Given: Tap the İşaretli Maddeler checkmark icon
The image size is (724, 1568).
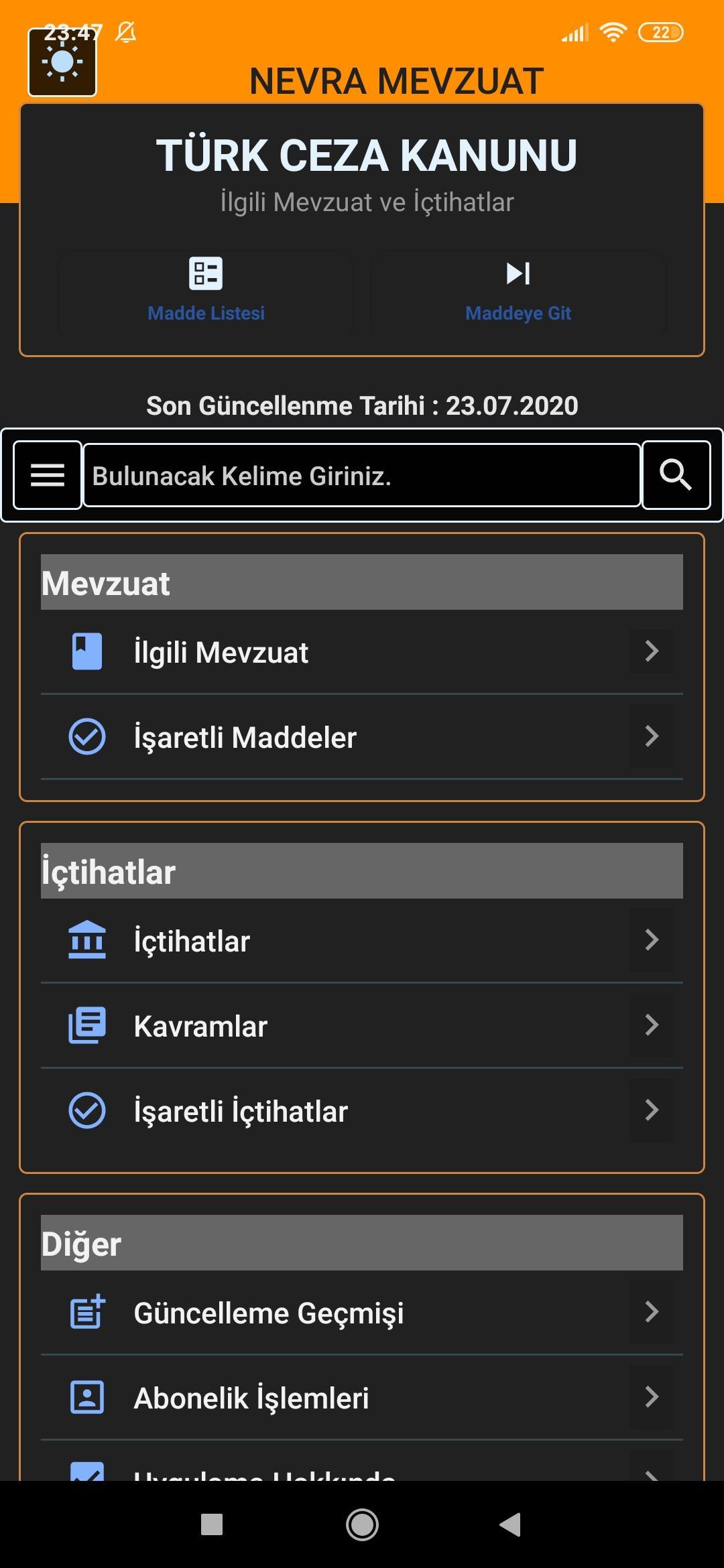Looking at the screenshot, I should point(87,736).
